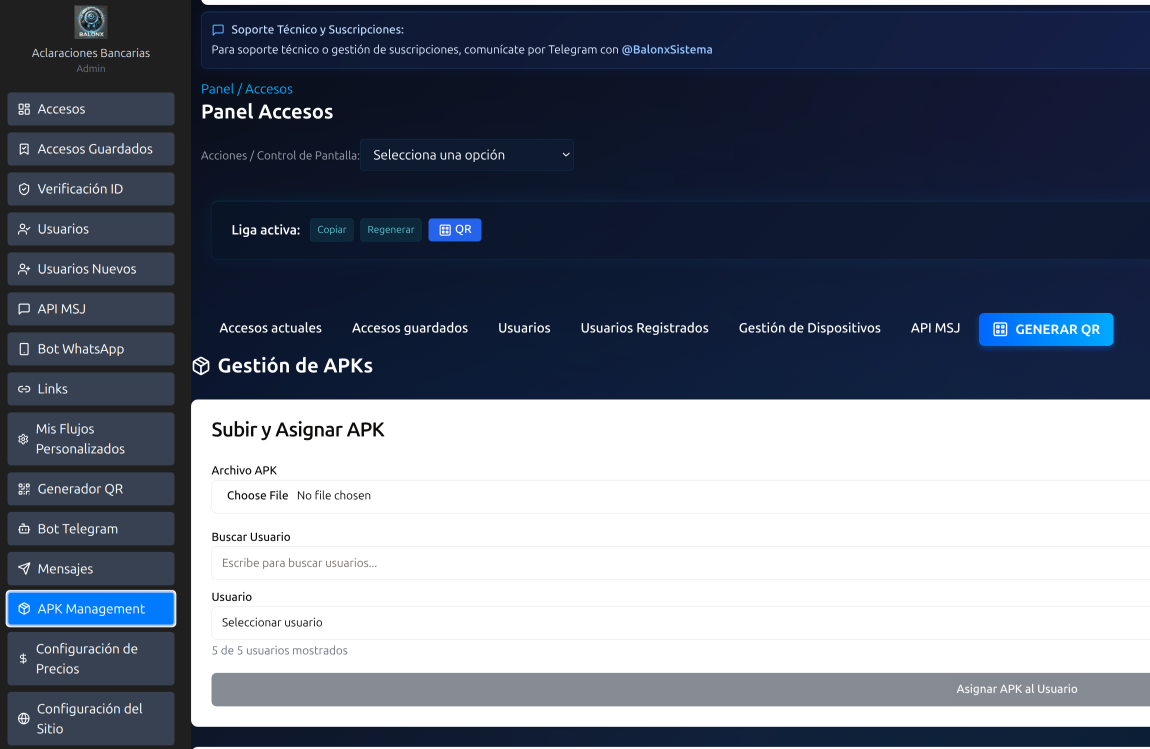Viewport: 1150px width, 749px height.
Task: Open the Acciones / Control de Pantalla dropdown
Action: [x=466, y=155]
